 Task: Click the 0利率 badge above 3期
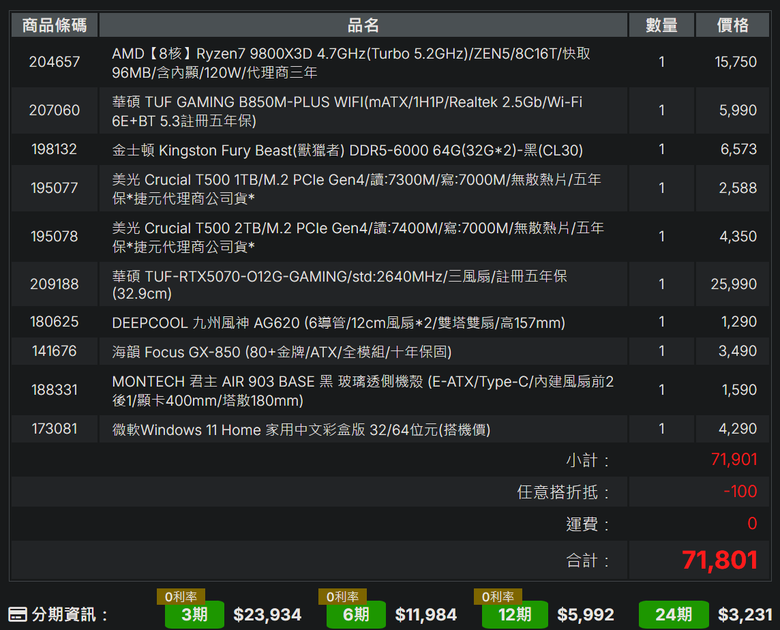[x=181, y=596]
